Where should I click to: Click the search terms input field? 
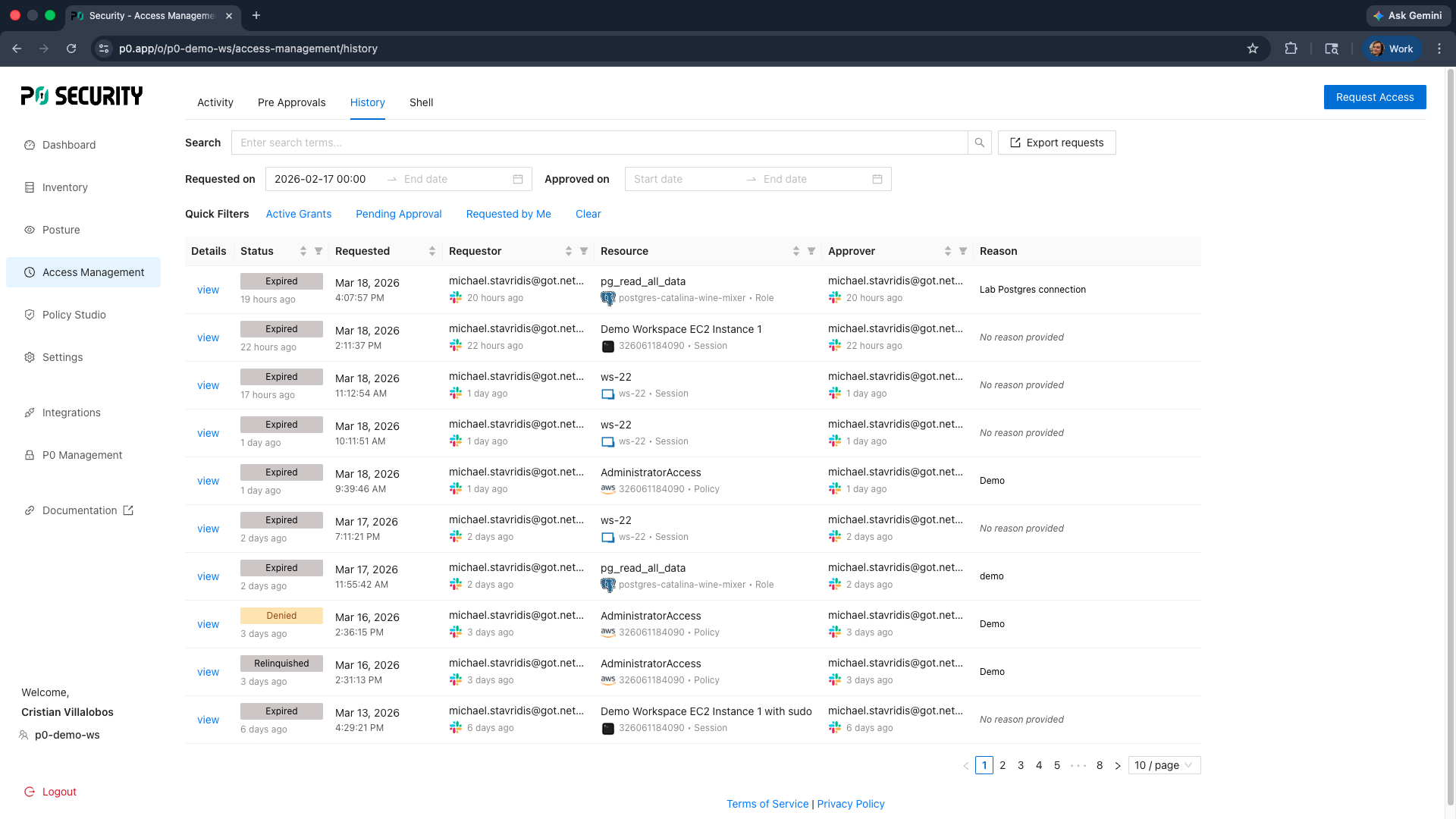(x=599, y=143)
